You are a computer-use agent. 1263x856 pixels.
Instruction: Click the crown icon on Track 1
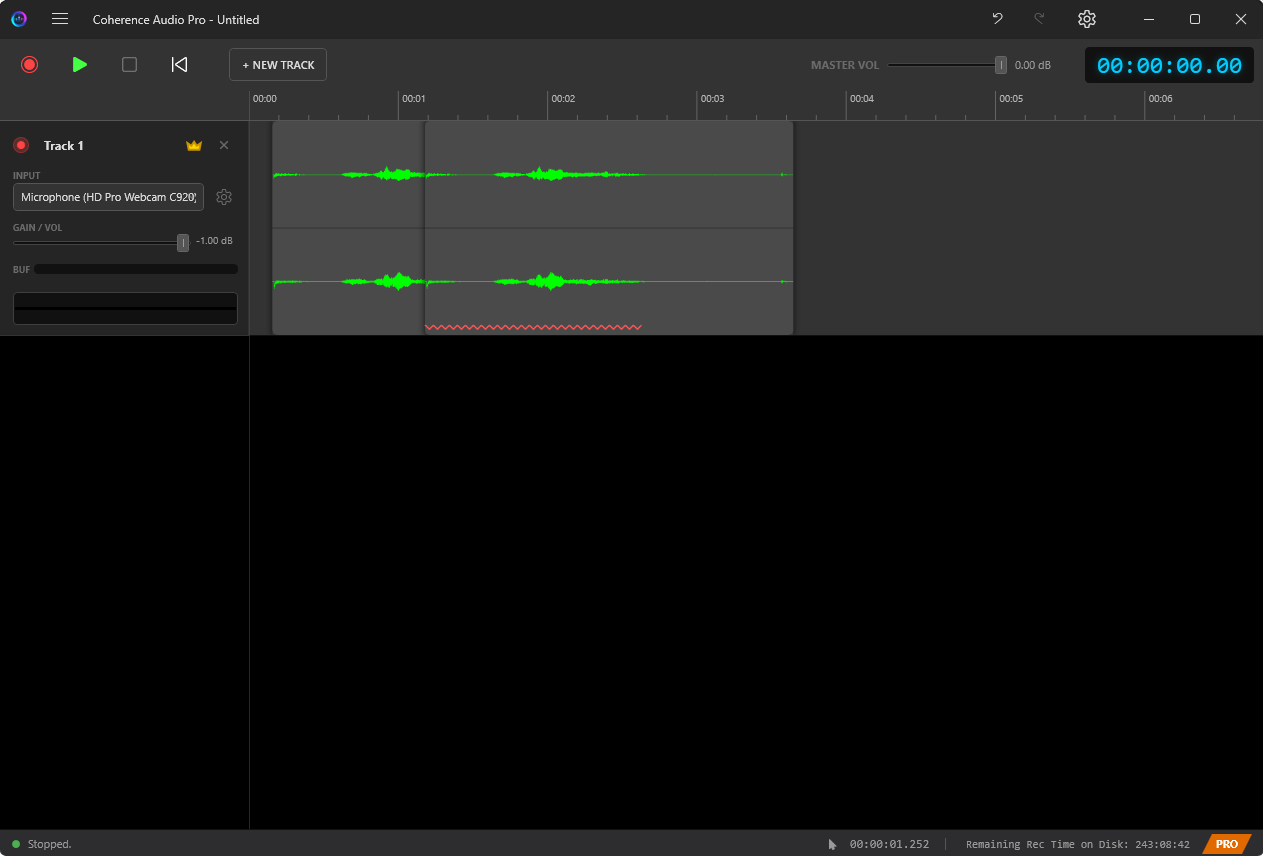point(193,144)
